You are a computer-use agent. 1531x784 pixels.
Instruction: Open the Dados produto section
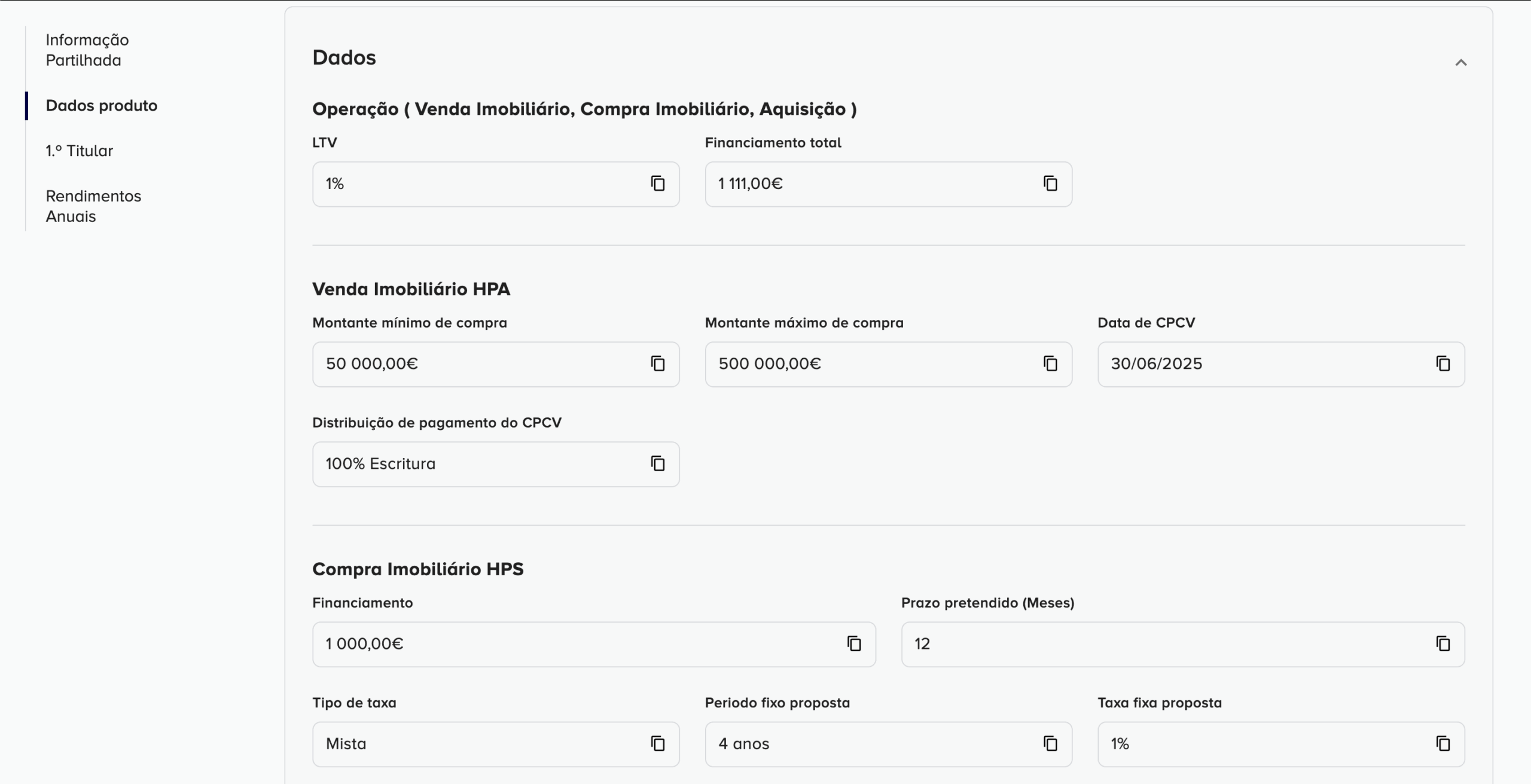(x=100, y=105)
